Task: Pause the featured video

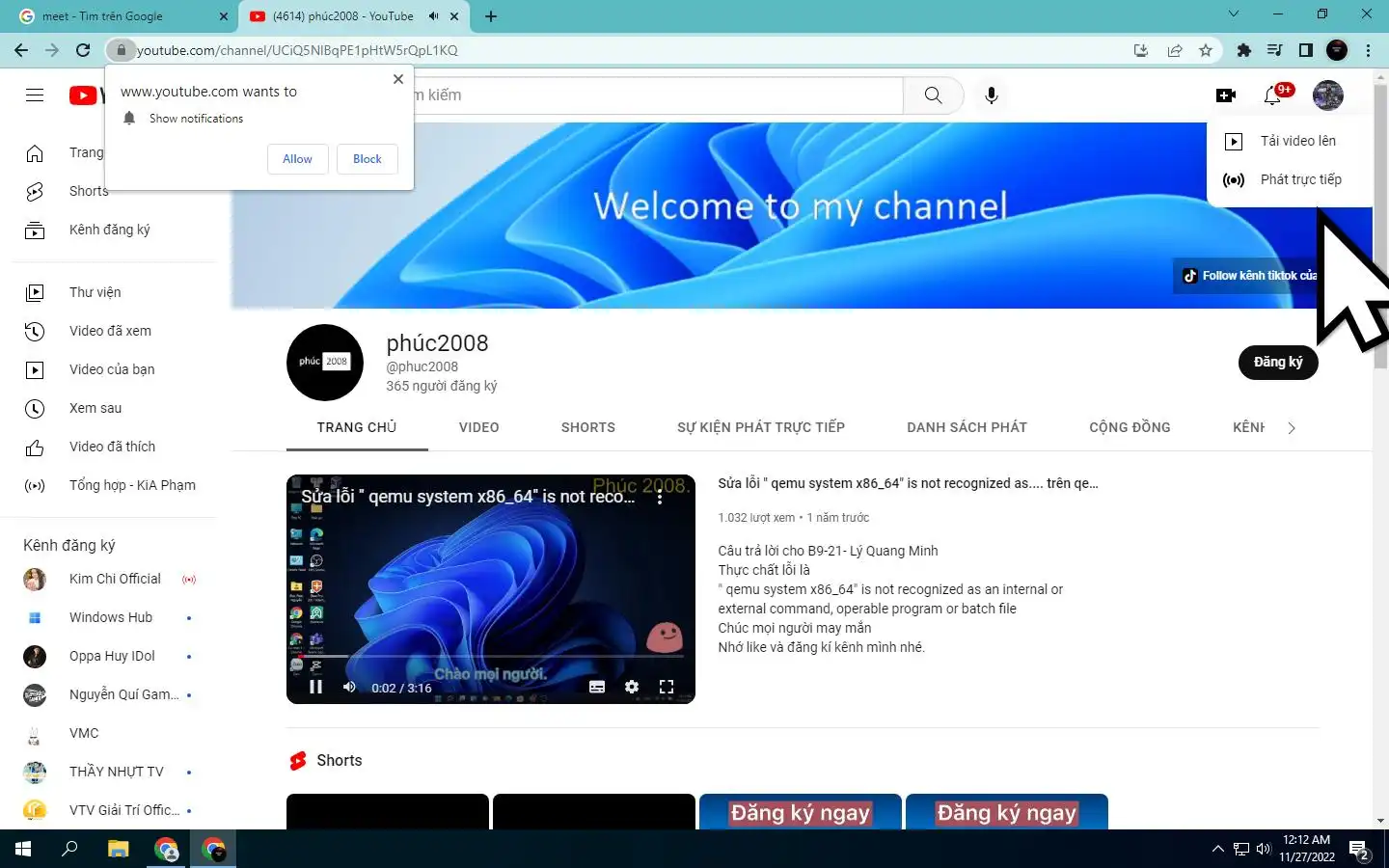Action: [315, 687]
